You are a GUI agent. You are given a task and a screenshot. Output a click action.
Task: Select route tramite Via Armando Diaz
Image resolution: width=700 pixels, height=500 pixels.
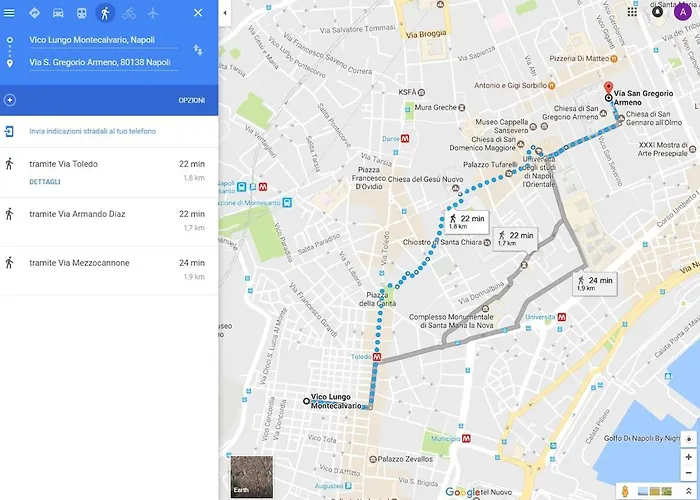109,222
